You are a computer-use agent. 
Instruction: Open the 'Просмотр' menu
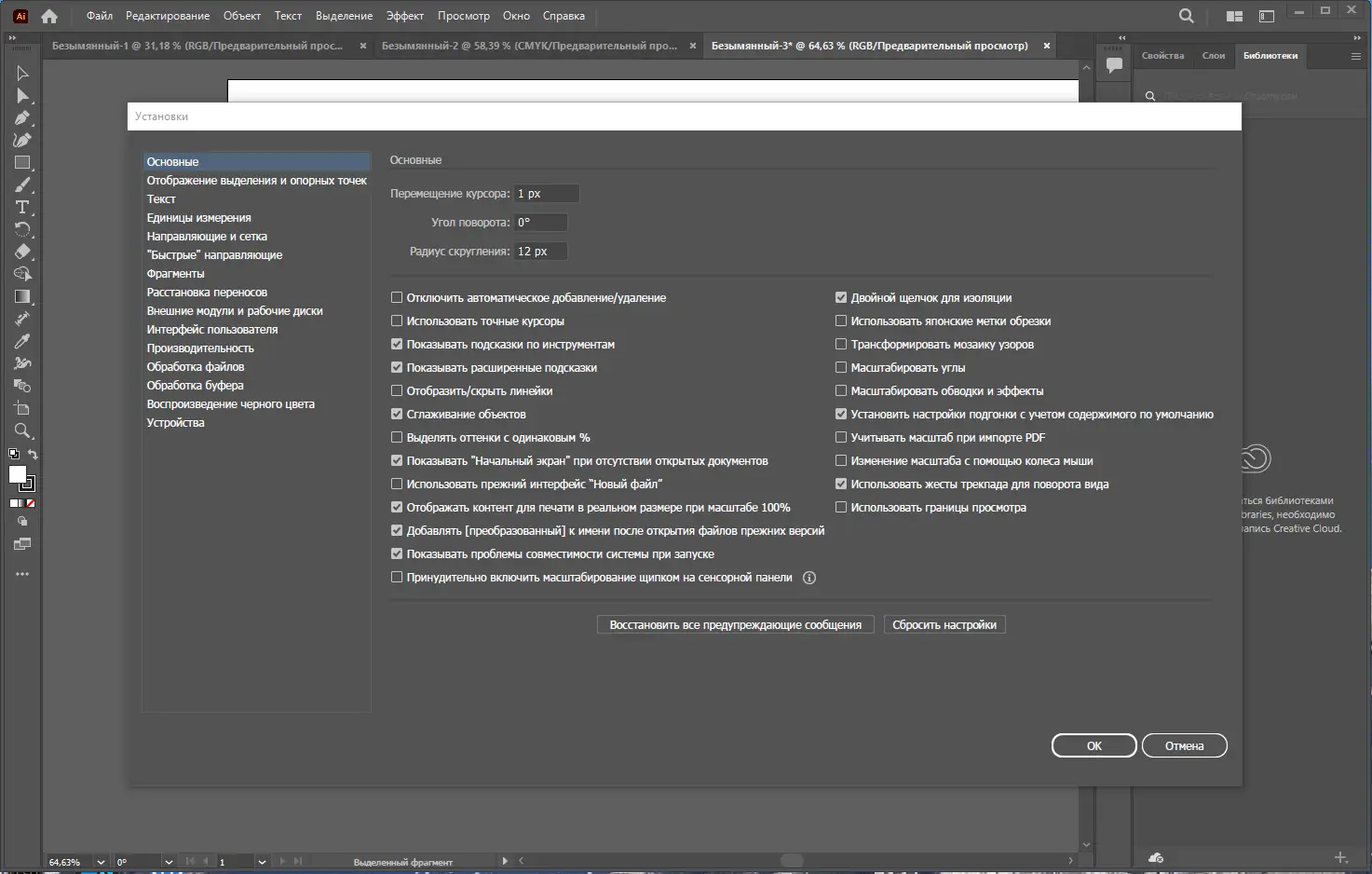[x=464, y=16]
